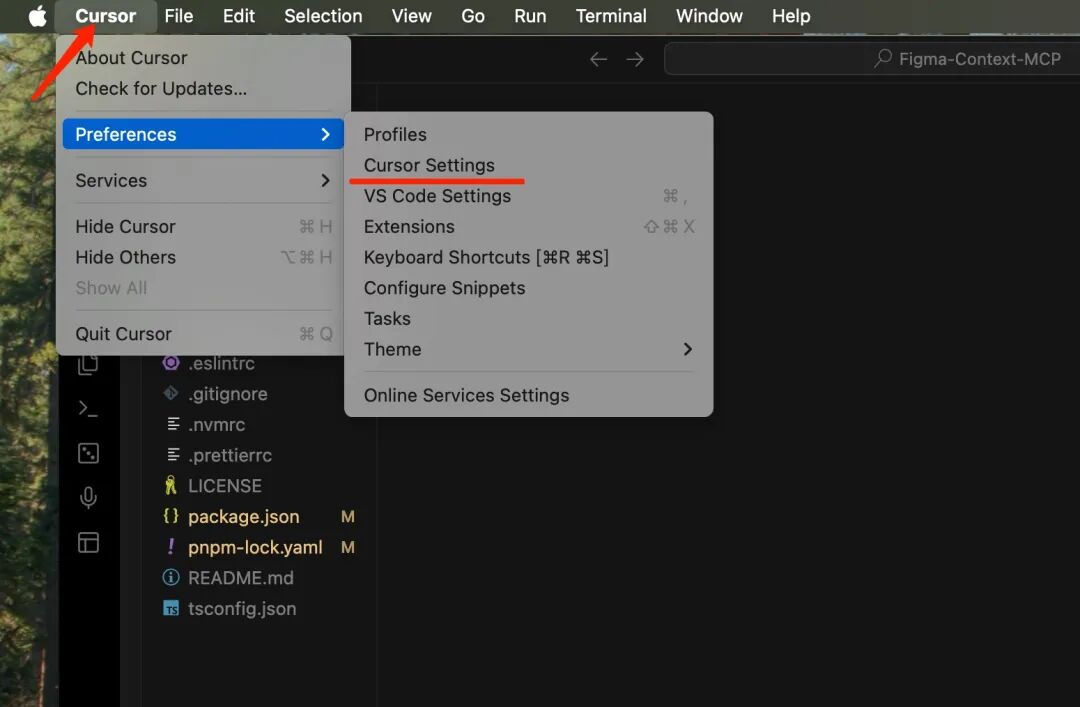Open pnpm-lock.yaml in the explorer
The width and height of the screenshot is (1080, 707).
[258, 547]
